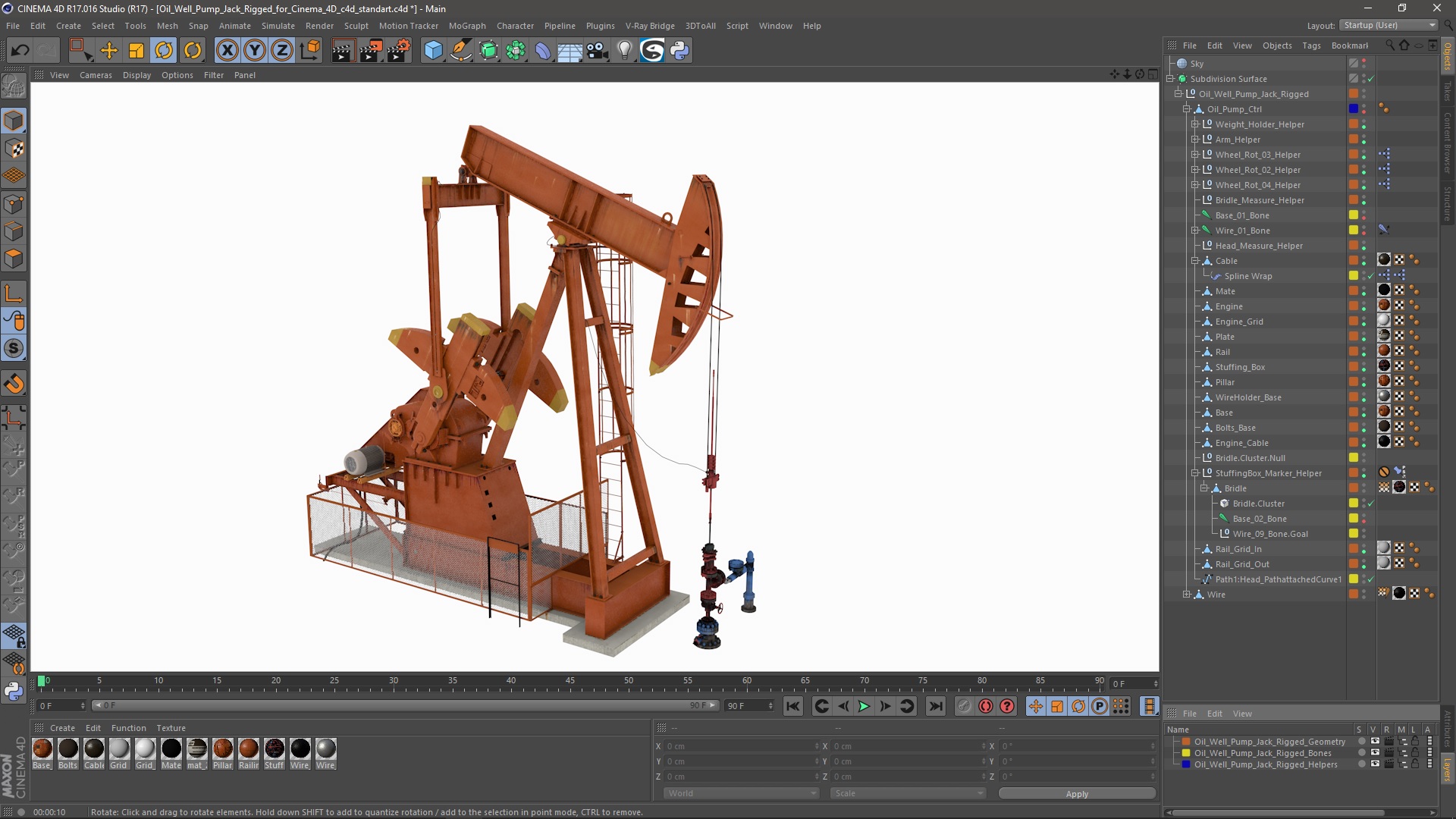Screen dimensions: 1456x819
Task: Expand the Wire object tree node
Action: (x=1187, y=595)
